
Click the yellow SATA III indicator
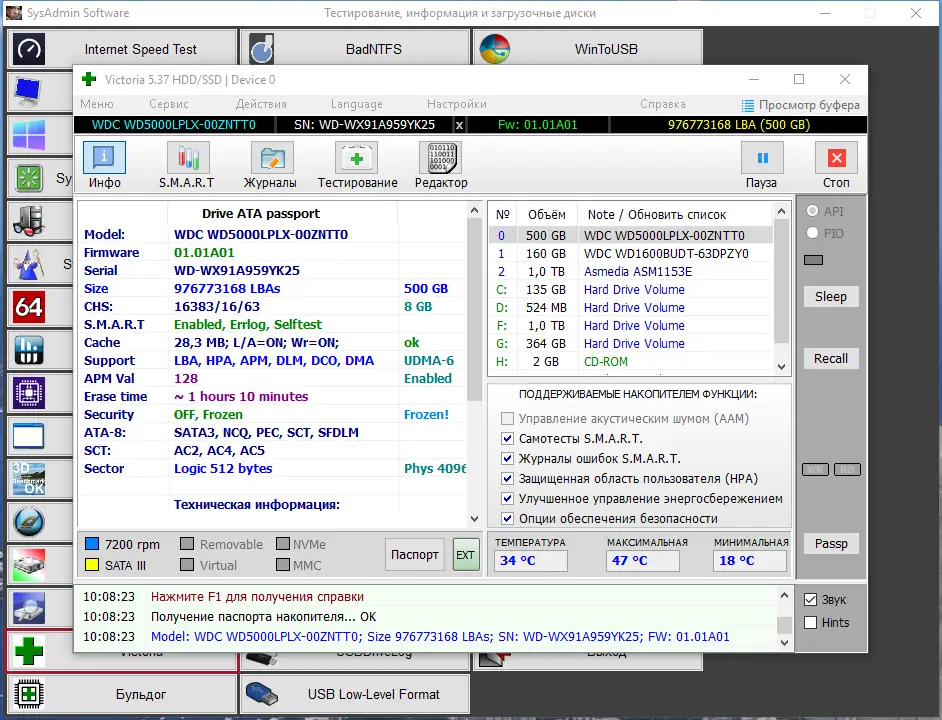(92, 565)
